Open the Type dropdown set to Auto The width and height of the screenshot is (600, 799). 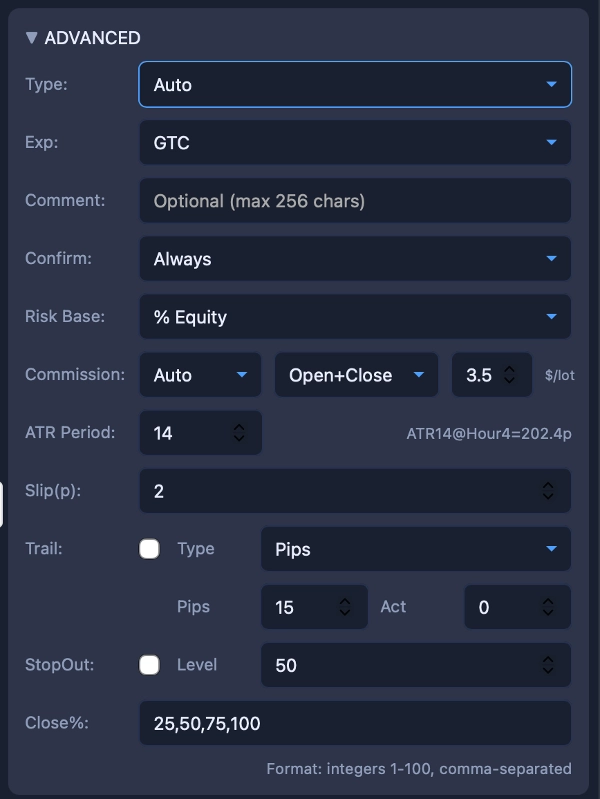(x=355, y=85)
